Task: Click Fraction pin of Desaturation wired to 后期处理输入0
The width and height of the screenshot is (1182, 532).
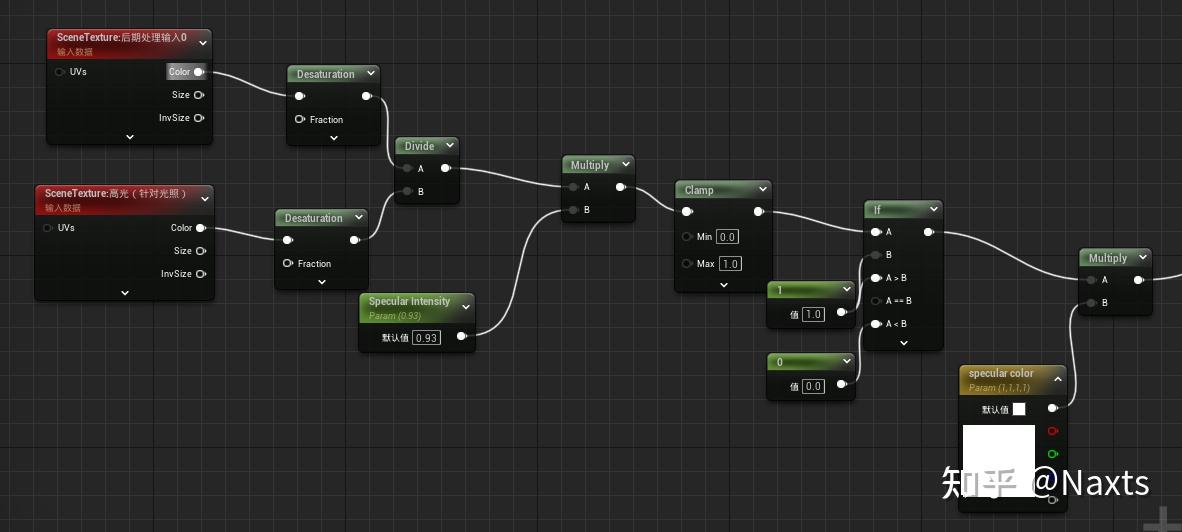Action: pos(299,119)
